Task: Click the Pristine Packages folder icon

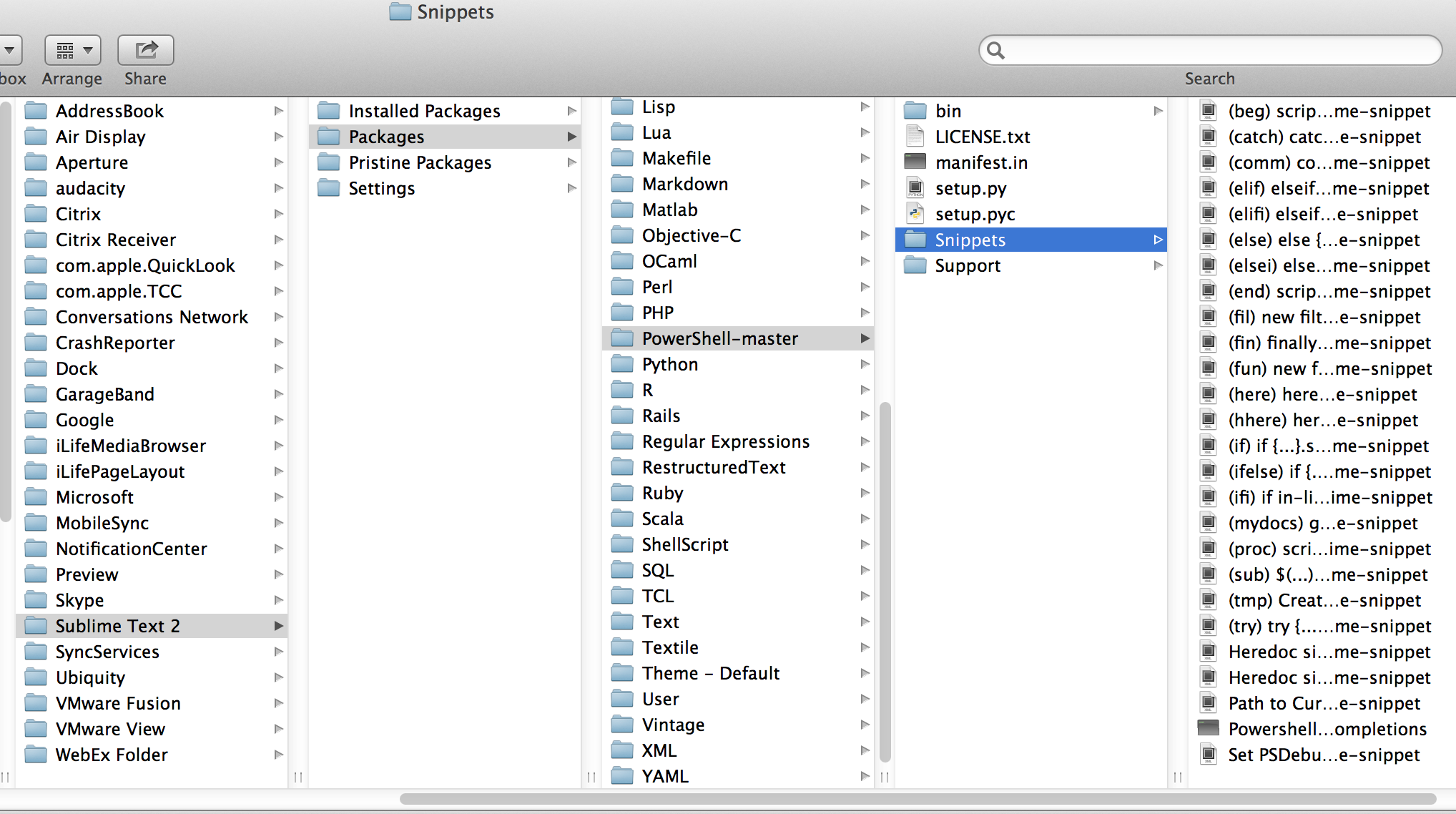Action: point(329,162)
